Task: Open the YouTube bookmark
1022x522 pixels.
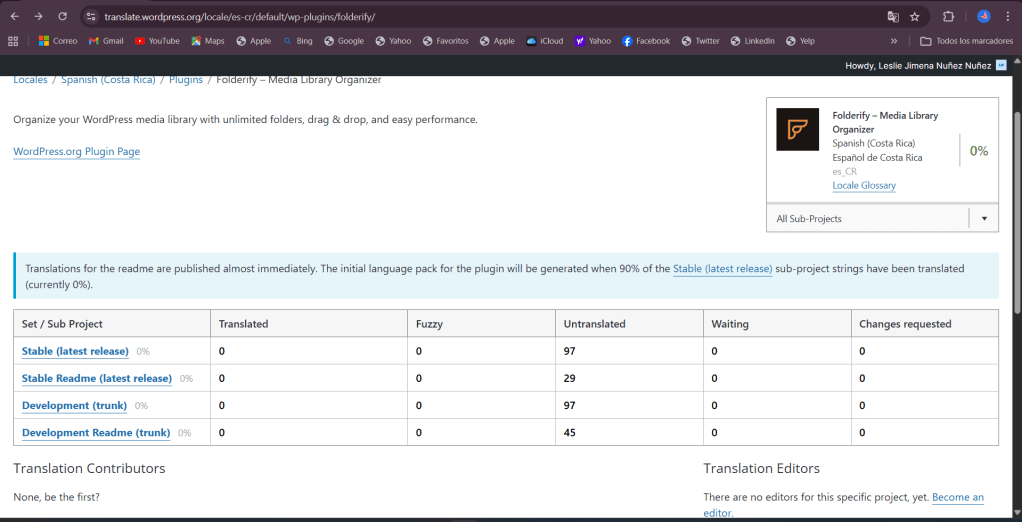Action: point(157,41)
